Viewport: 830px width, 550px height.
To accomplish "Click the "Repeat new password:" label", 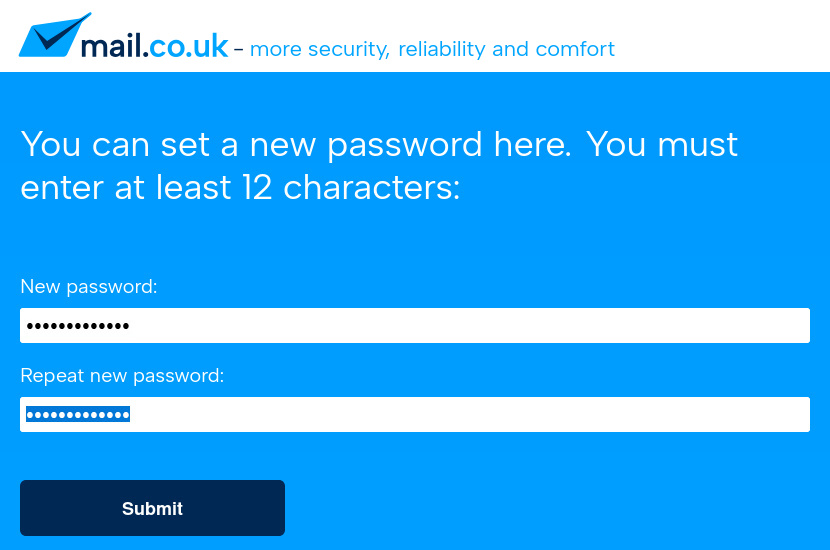I will (122, 376).
